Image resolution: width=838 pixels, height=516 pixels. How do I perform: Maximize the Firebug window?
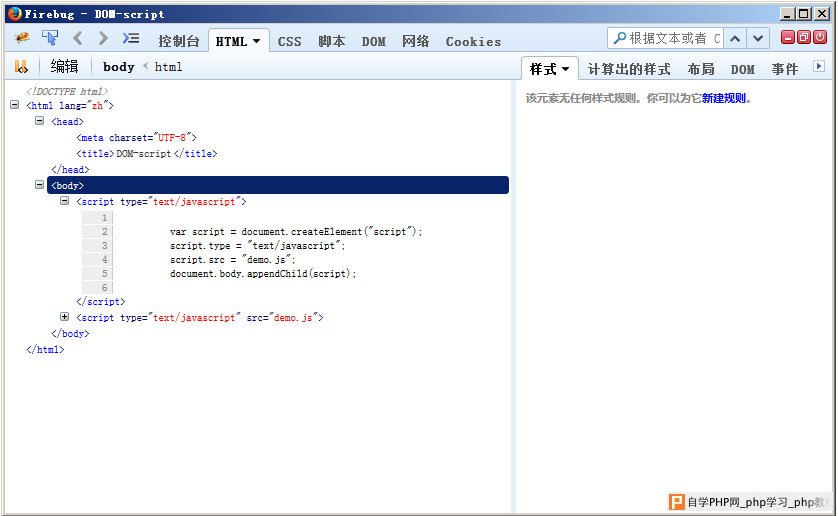coord(804,14)
